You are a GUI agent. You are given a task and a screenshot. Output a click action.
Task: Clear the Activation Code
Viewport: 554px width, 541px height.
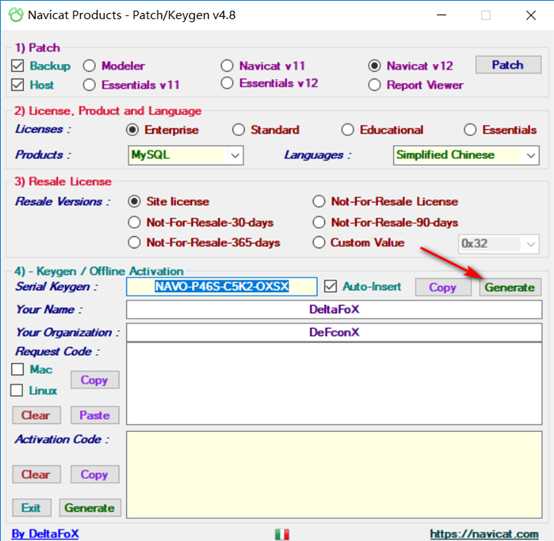tap(36, 474)
